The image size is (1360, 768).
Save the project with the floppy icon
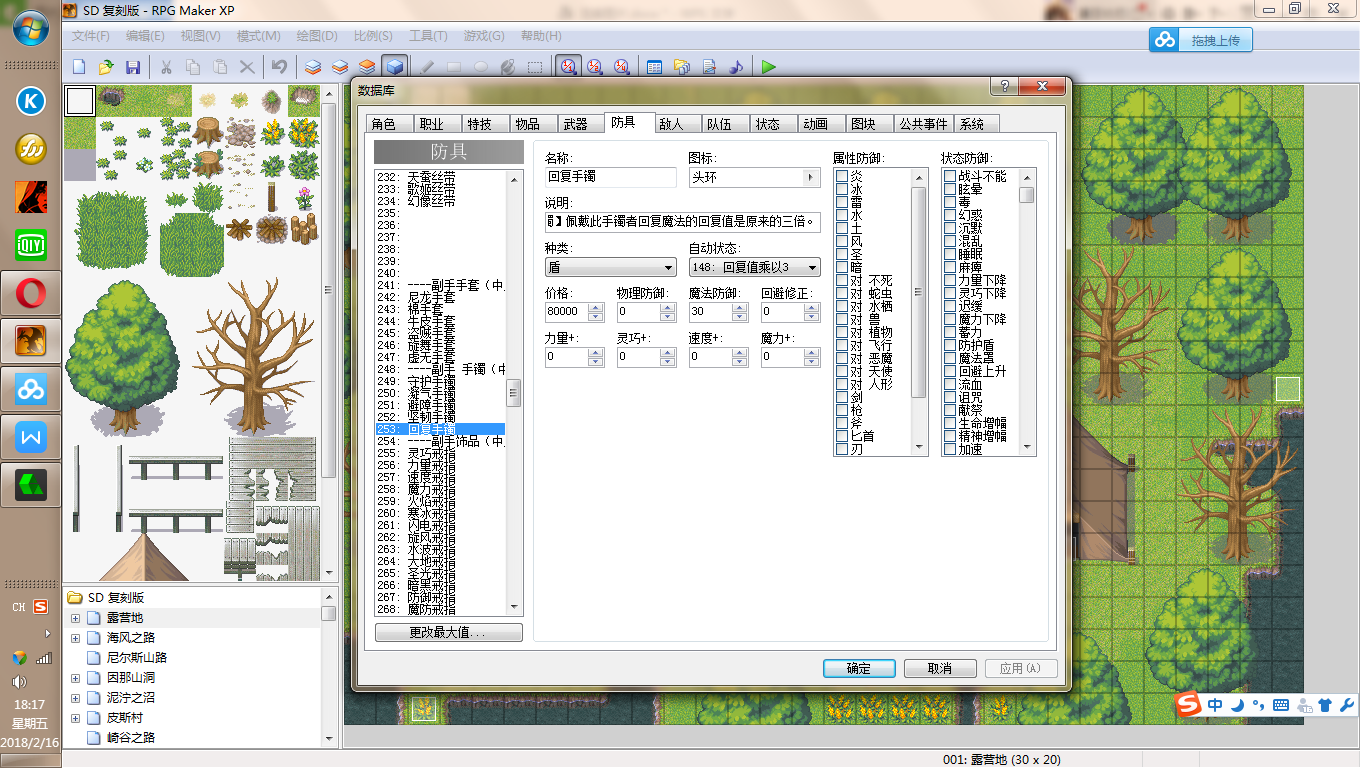tap(132, 67)
